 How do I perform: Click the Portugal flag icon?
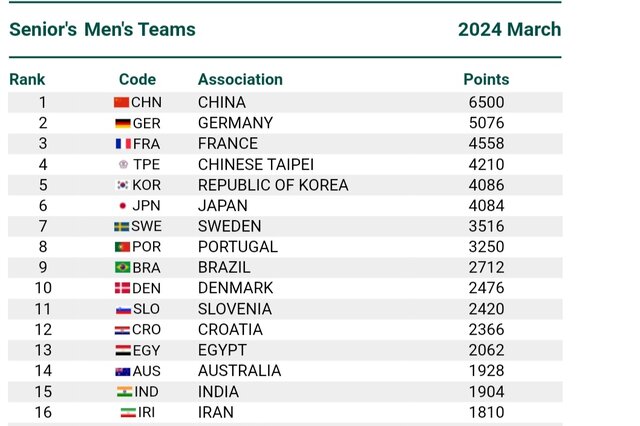pyautogui.click(x=122, y=247)
